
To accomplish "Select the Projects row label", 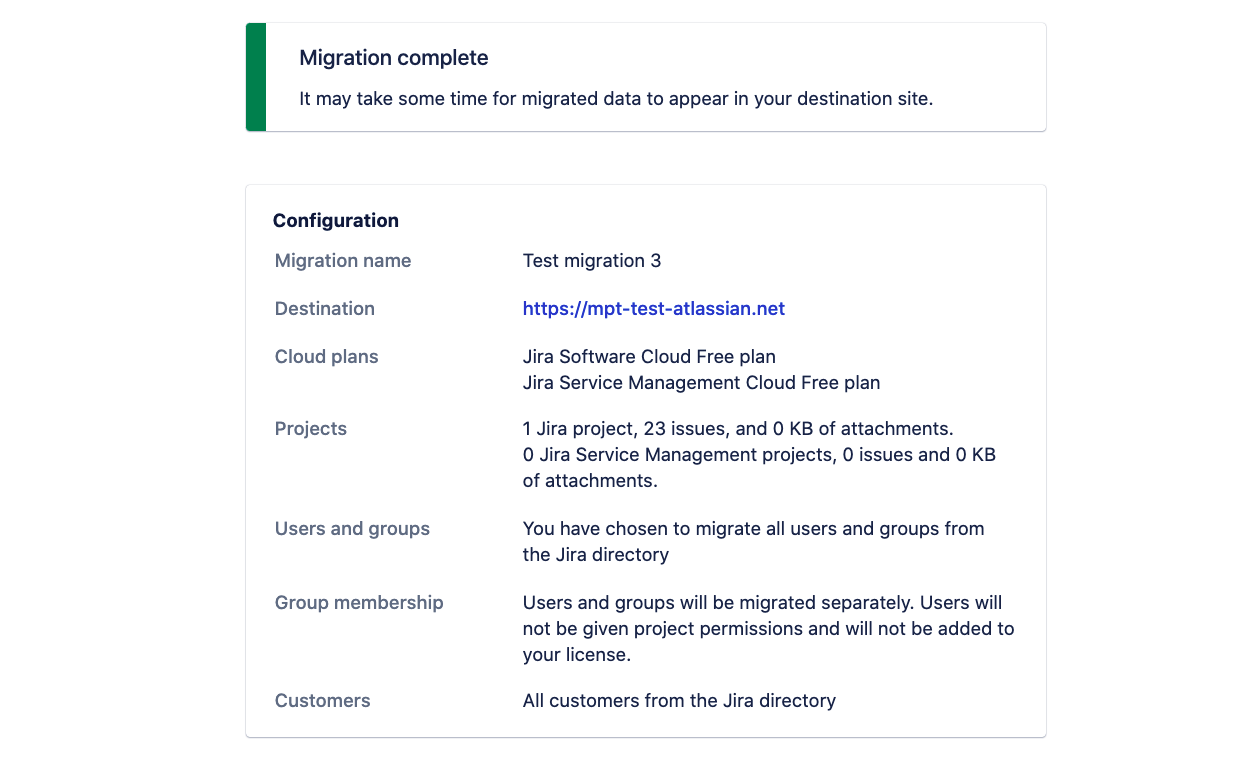I will coord(310,428).
